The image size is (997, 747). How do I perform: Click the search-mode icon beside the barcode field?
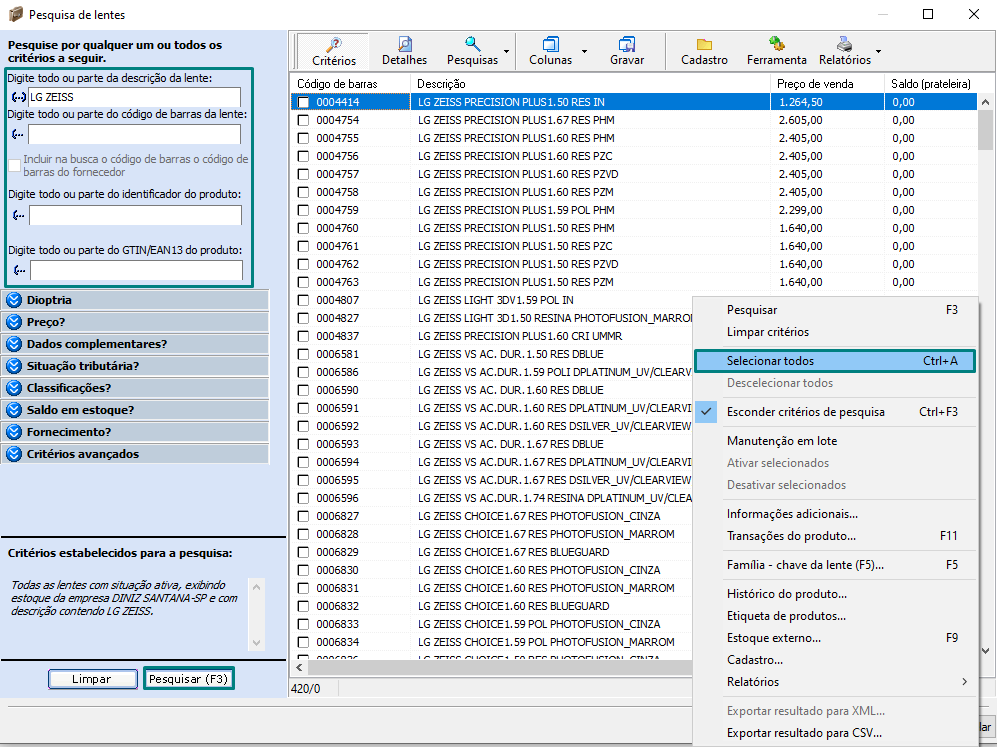click(18, 134)
